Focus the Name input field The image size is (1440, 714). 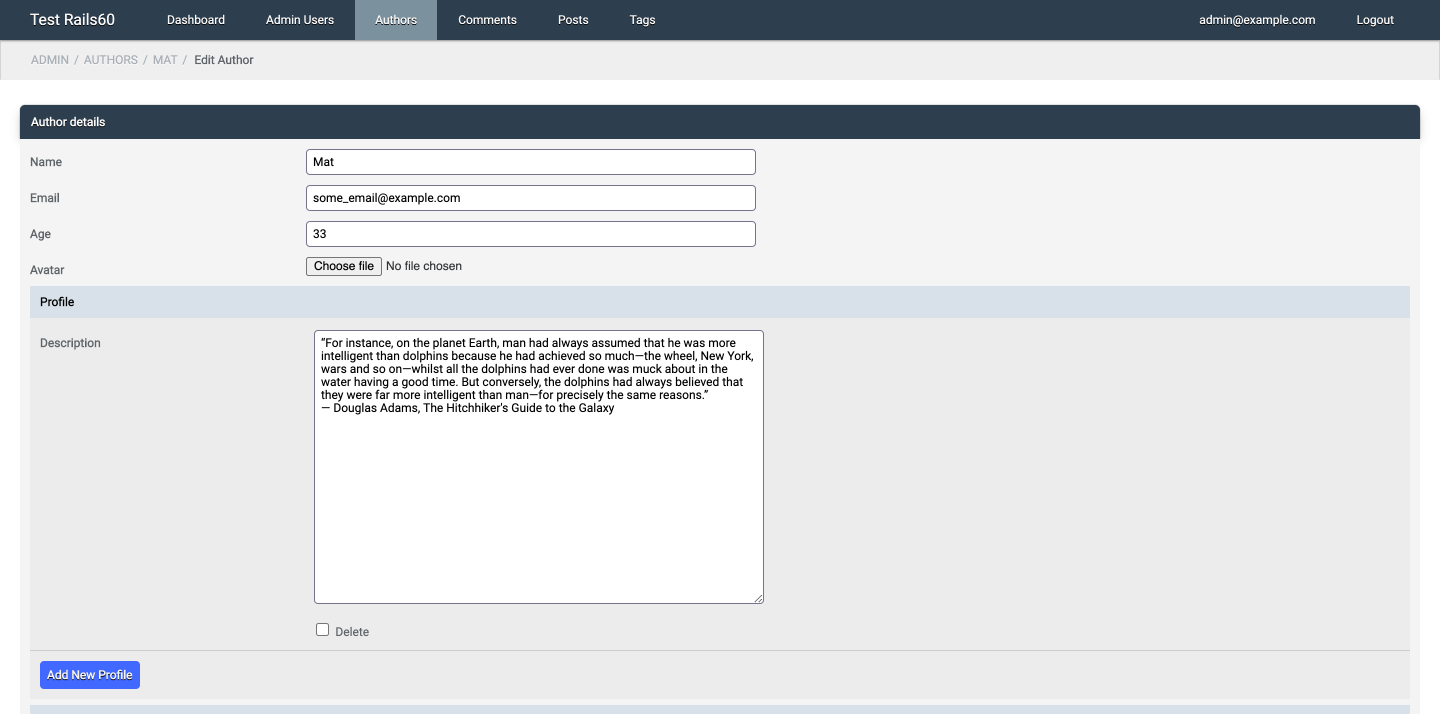pos(531,162)
